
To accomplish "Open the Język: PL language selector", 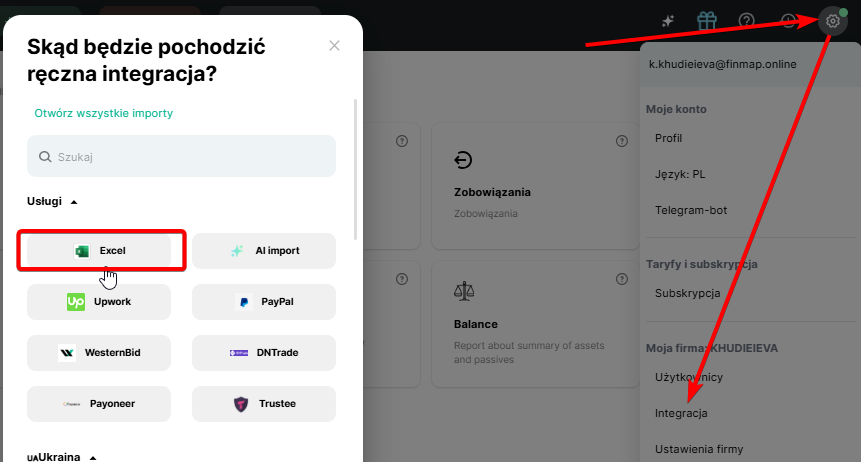I will pyautogui.click(x=680, y=174).
